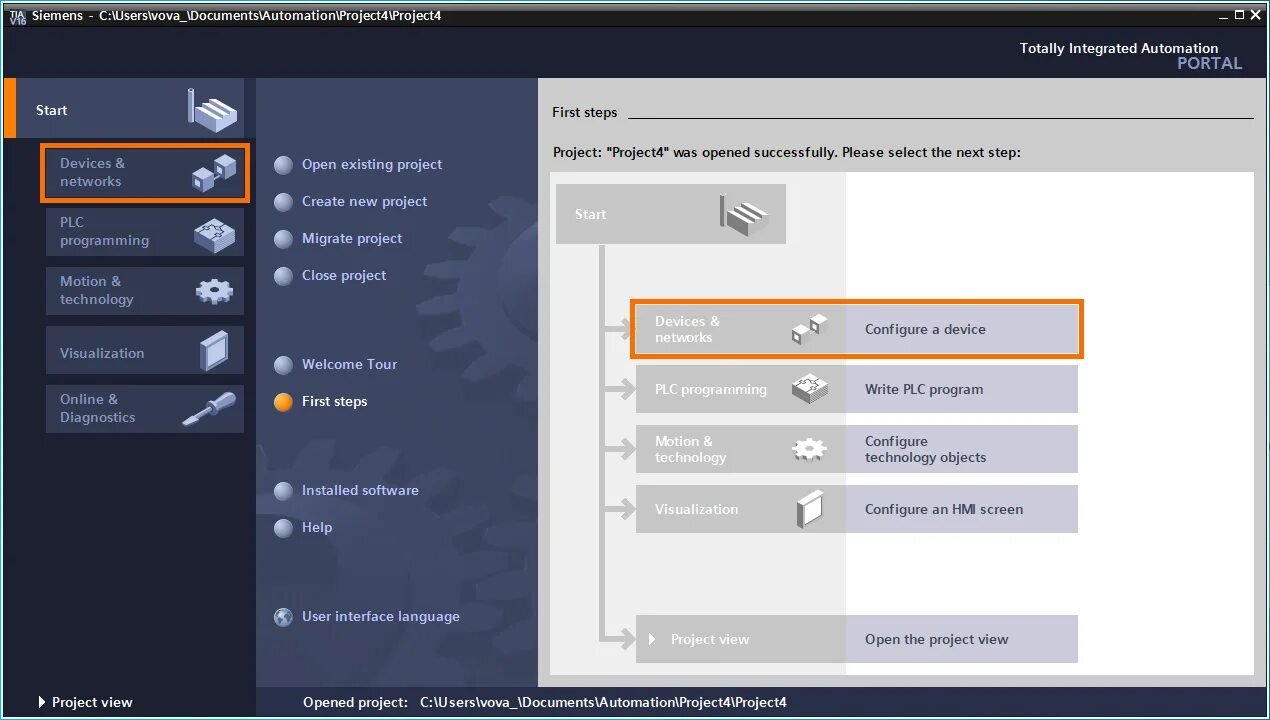
Task: Click the bullet next to Create new project
Action: (x=284, y=202)
